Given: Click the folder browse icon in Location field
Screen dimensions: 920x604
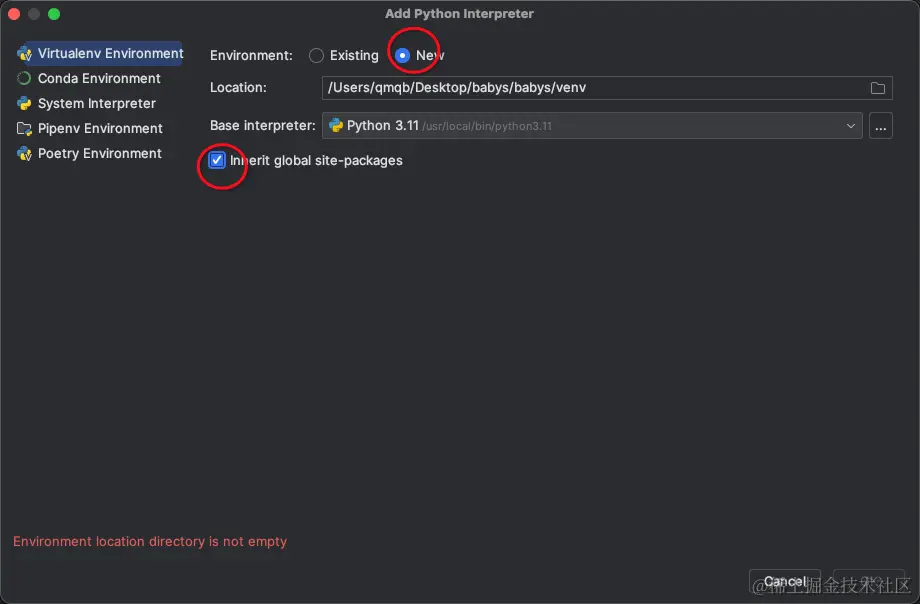Looking at the screenshot, I should click(x=878, y=88).
